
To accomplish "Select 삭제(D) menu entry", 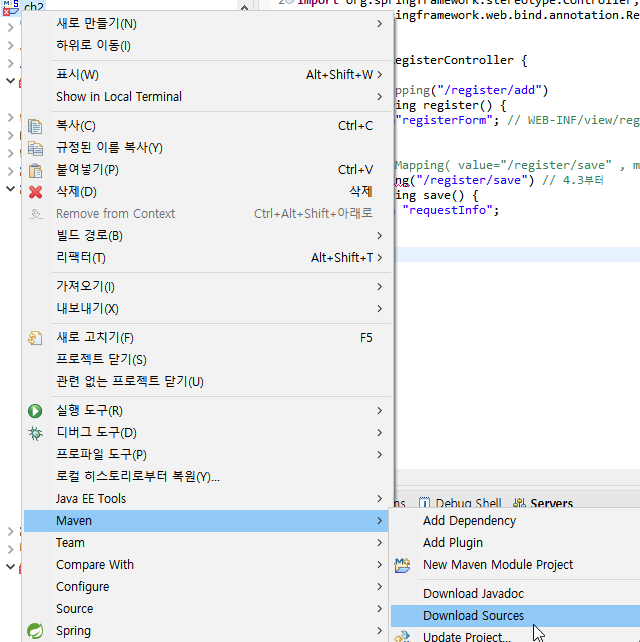I will (x=206, y=192).
